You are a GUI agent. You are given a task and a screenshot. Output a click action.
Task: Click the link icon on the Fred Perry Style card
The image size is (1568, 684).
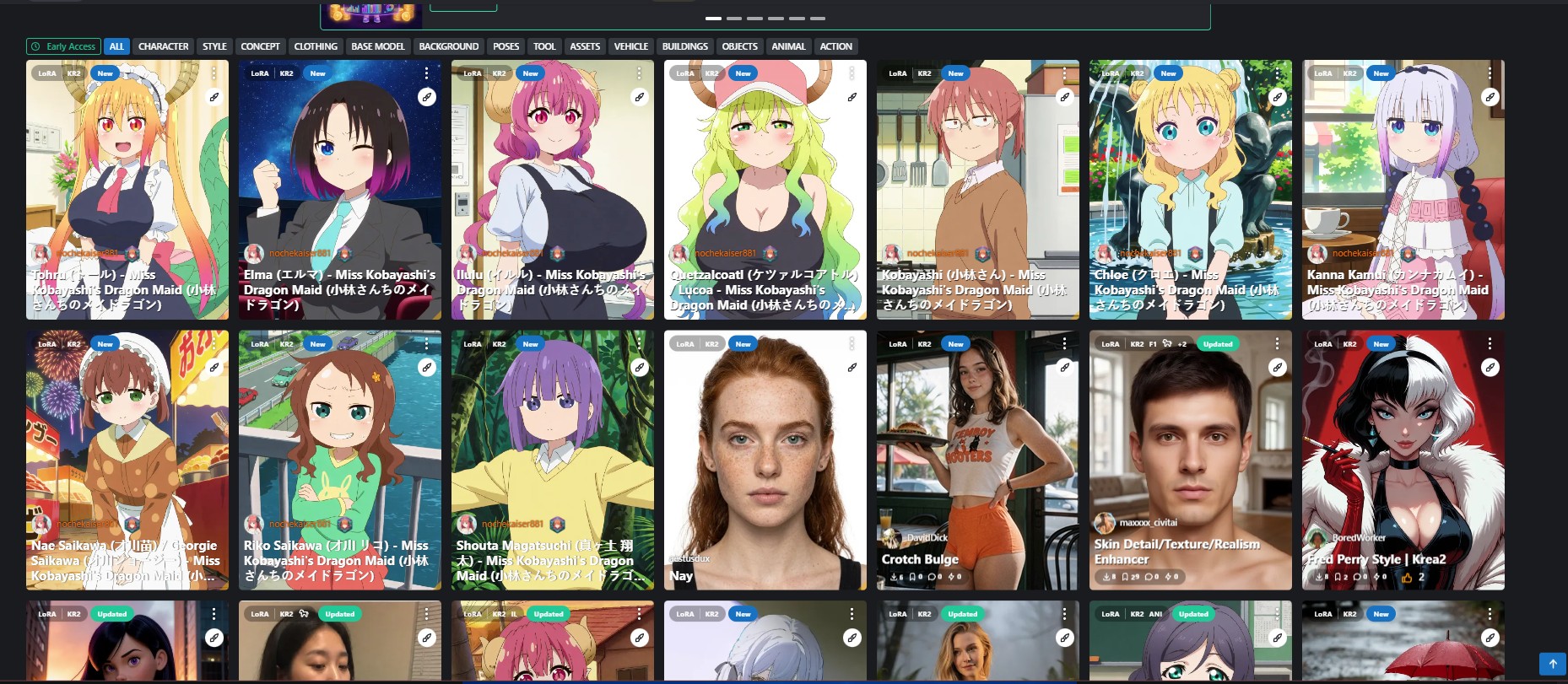click(1490, 368)
